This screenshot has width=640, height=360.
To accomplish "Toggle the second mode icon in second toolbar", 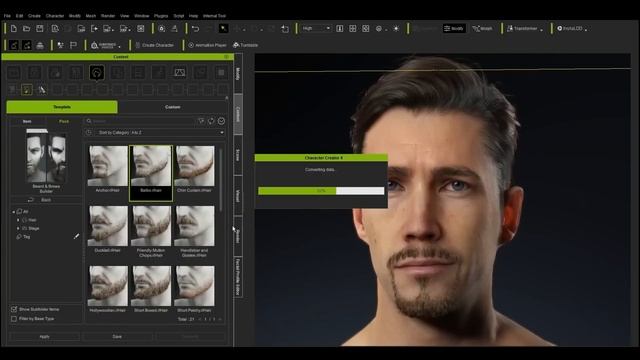I will [x=27, y=45].
